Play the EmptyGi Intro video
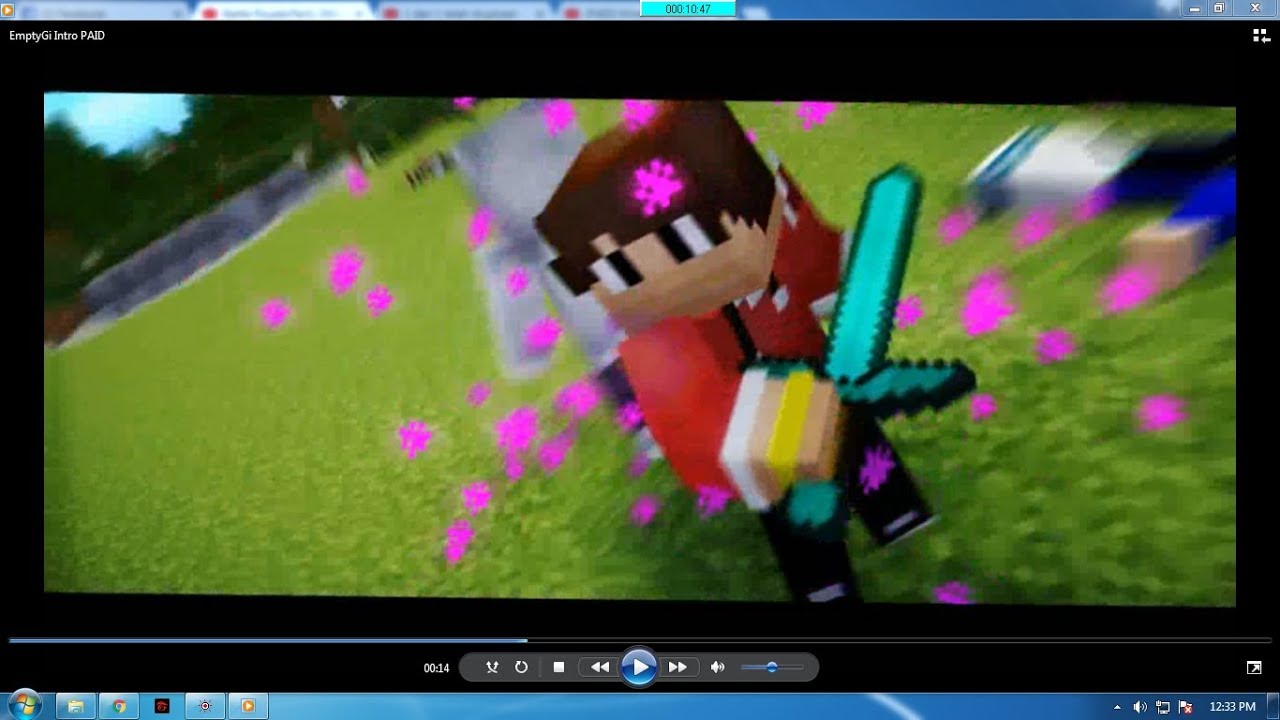 pyautogui.click(x=638, y=667)
